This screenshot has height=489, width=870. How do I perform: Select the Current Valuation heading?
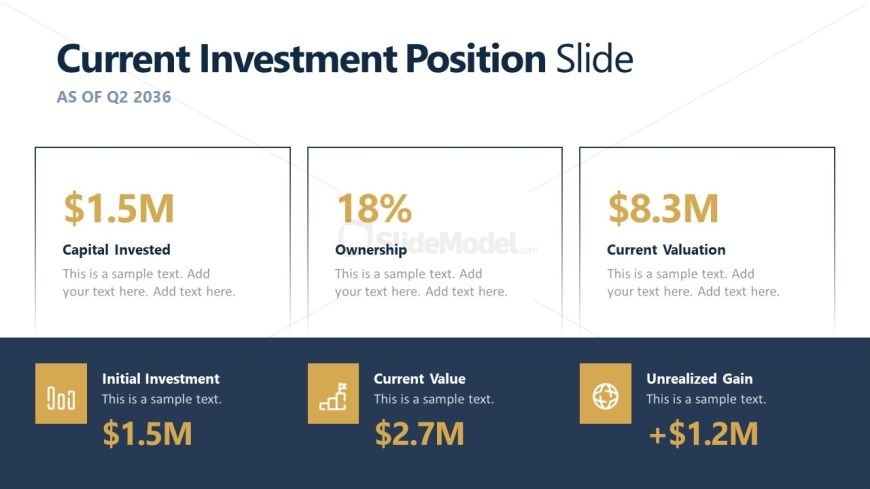point(666,250)
